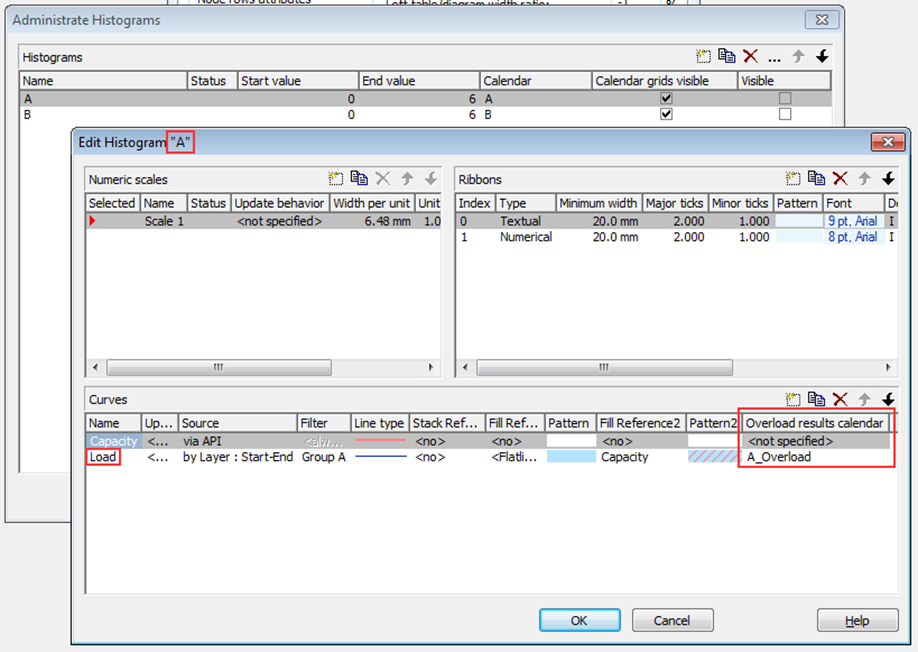The width and height of the screenshot is (918, 652).
Task: Click Overload results calendar column header
Action: (816, 423)
